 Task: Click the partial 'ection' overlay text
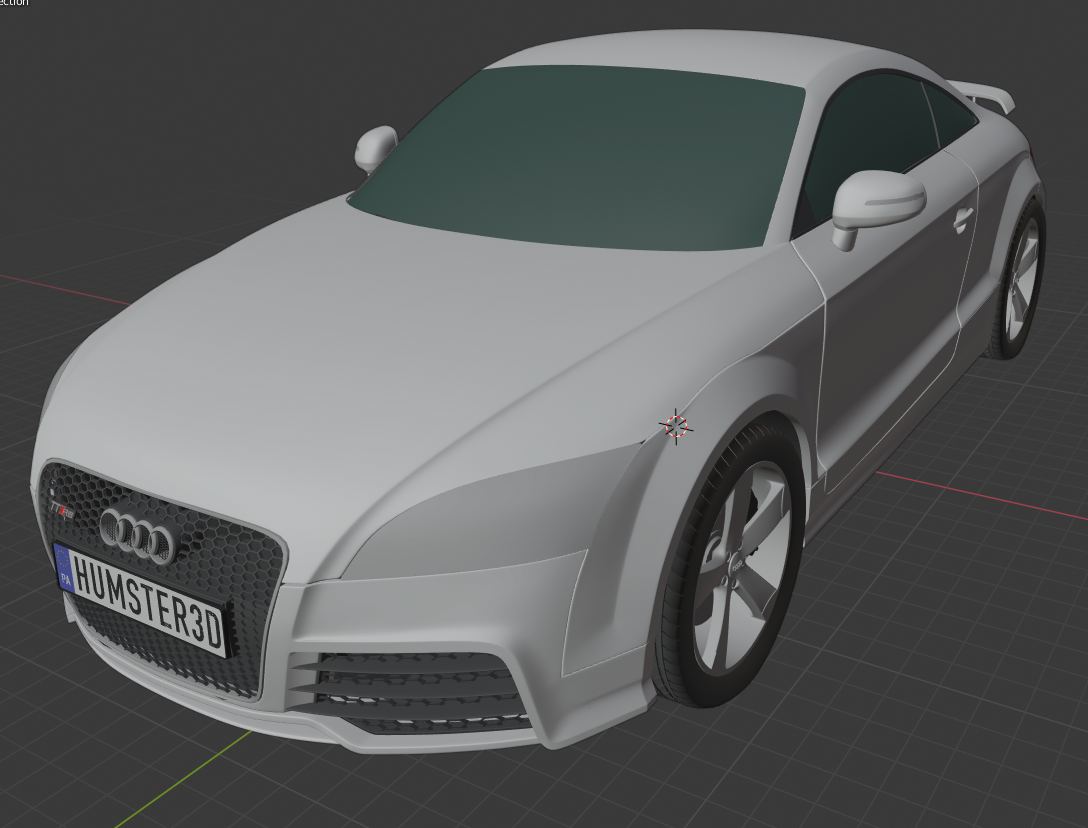[x=15, y=5]
